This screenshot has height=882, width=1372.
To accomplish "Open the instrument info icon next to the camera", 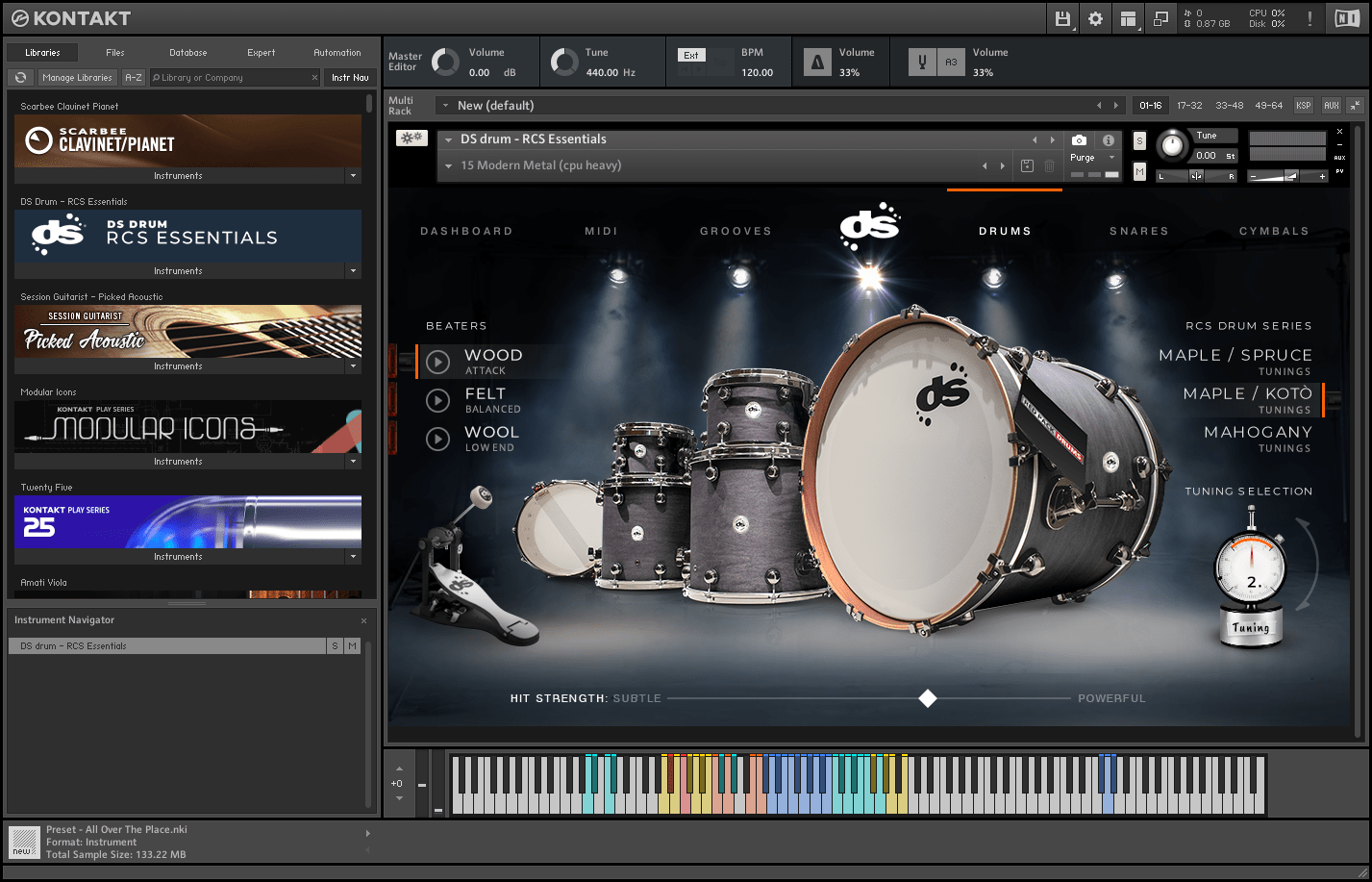I will 1108,140.
